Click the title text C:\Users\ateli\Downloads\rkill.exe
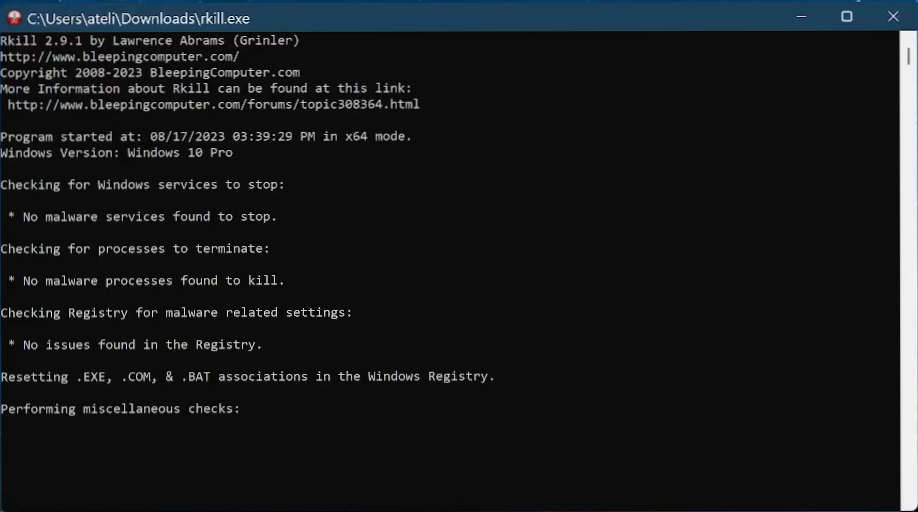The image size is (918, 512). coord(138,19)
